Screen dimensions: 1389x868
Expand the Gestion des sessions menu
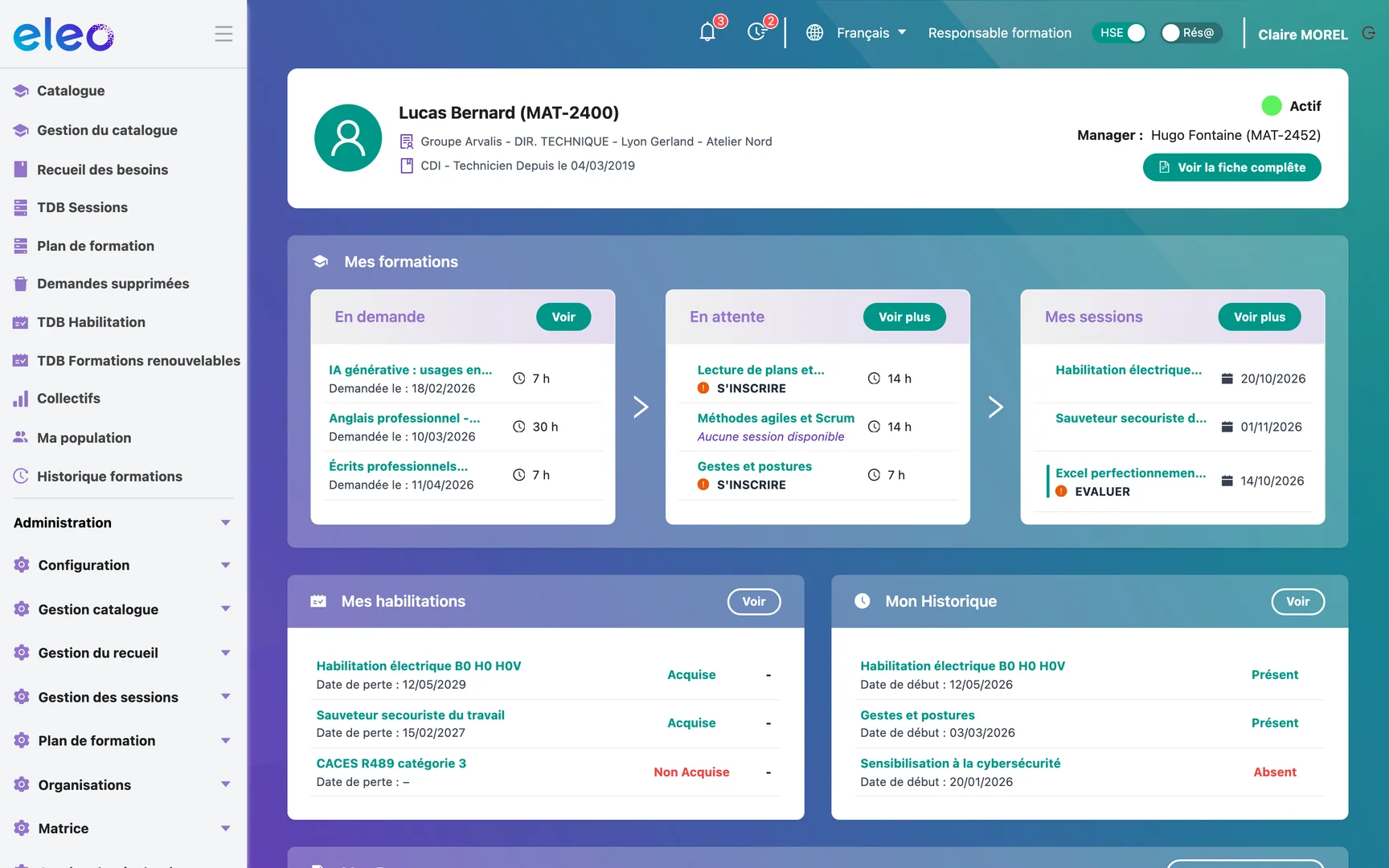pos(123,697)
